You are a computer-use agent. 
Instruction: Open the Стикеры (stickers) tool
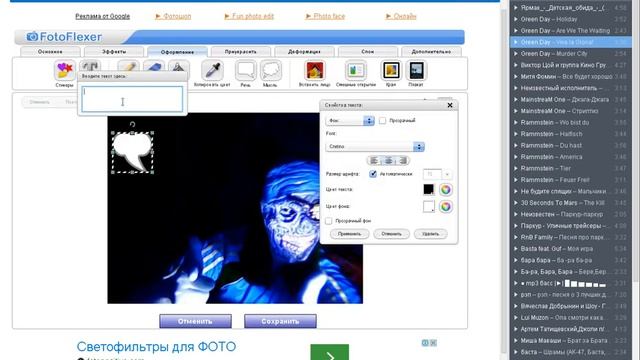click(x=64, y=71)
